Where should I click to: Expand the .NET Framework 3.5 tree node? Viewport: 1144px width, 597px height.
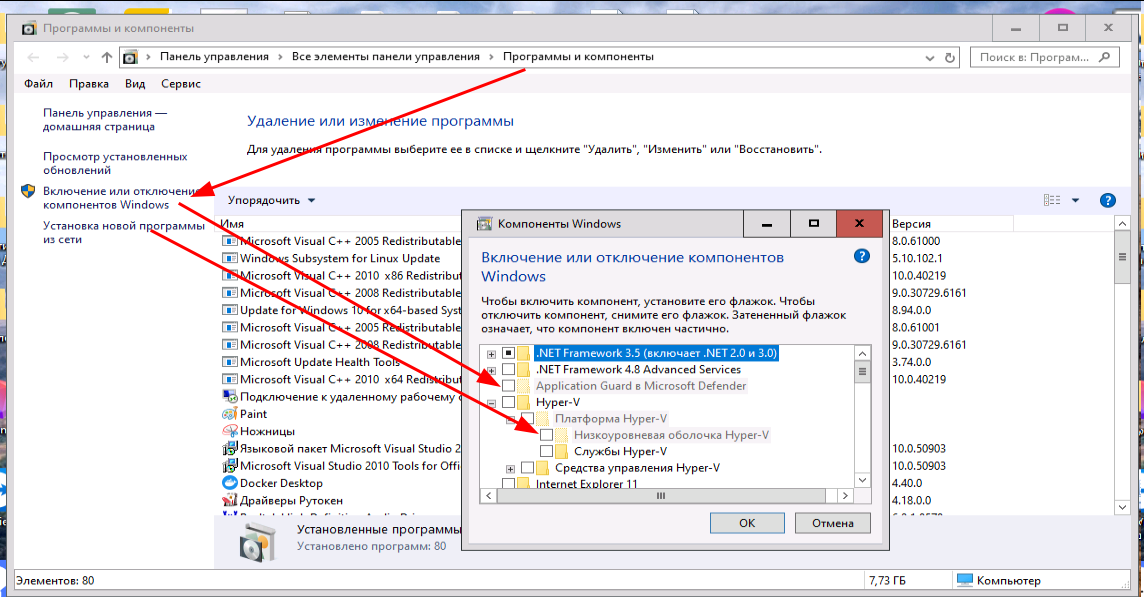pos(491,354)
